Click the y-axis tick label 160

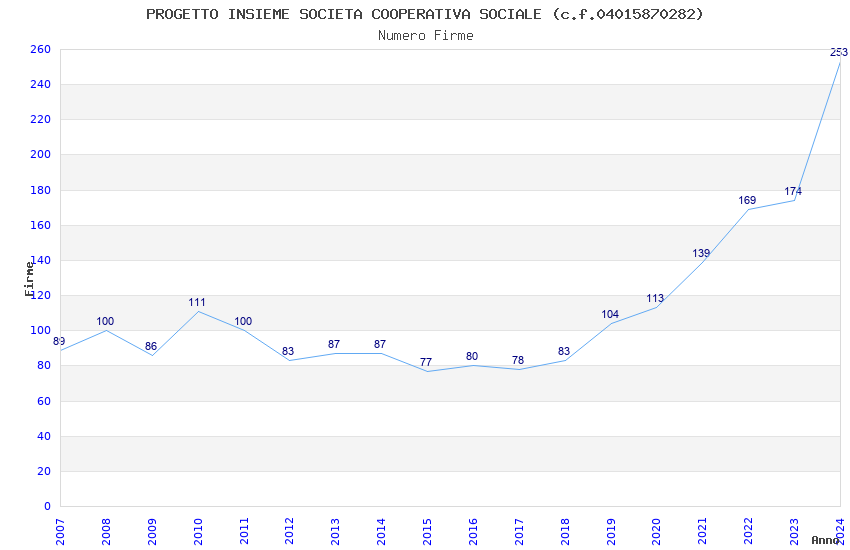point(41,225)
